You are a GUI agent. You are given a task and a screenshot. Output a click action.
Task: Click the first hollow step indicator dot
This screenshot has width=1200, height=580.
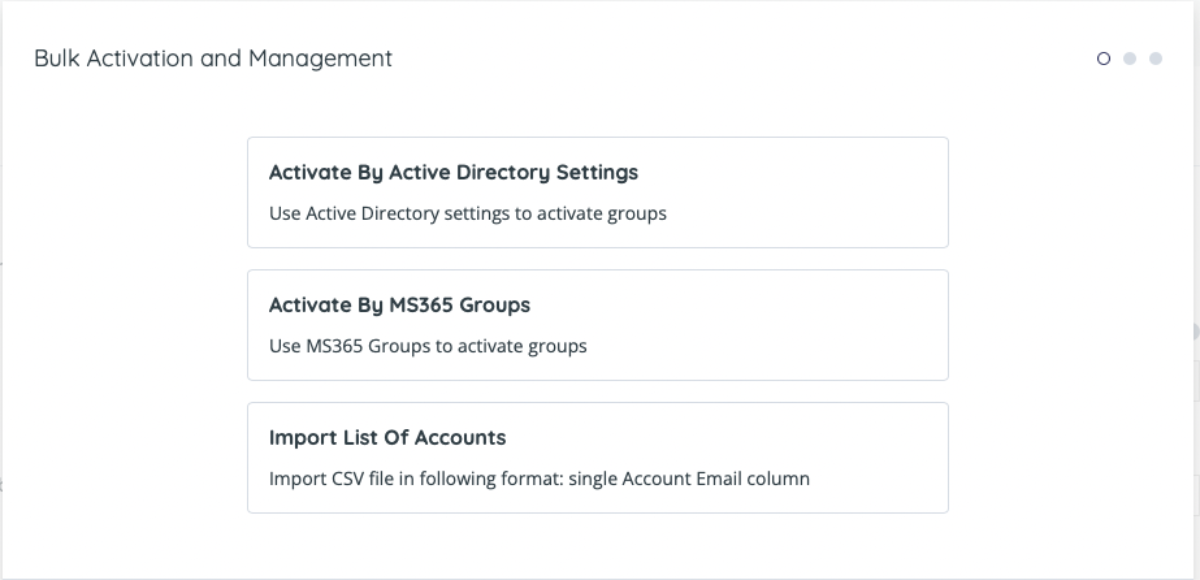click(x=1104, y=59)
